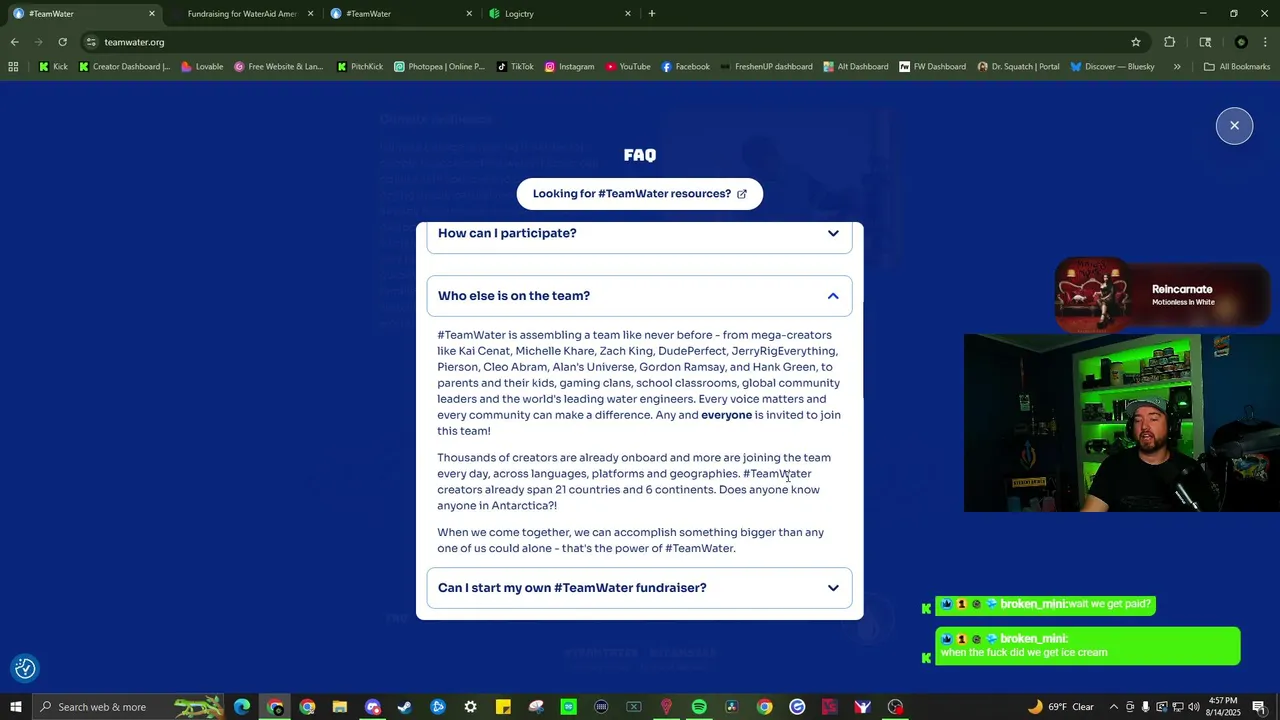
Task: Show more bookmarks with the overflow chevron
Action: [x=1177, y=67]
